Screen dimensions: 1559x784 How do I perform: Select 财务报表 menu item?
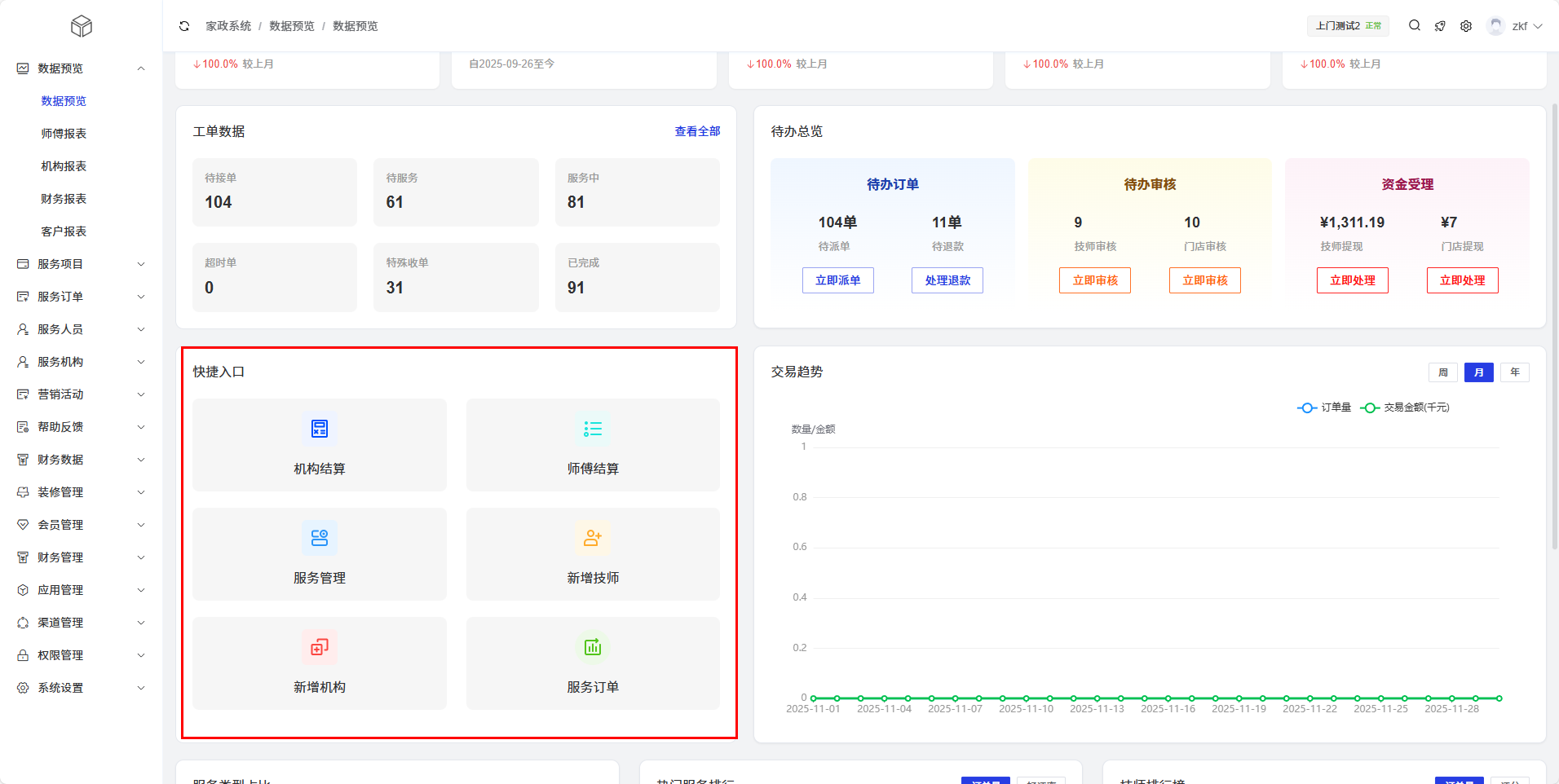64,199
